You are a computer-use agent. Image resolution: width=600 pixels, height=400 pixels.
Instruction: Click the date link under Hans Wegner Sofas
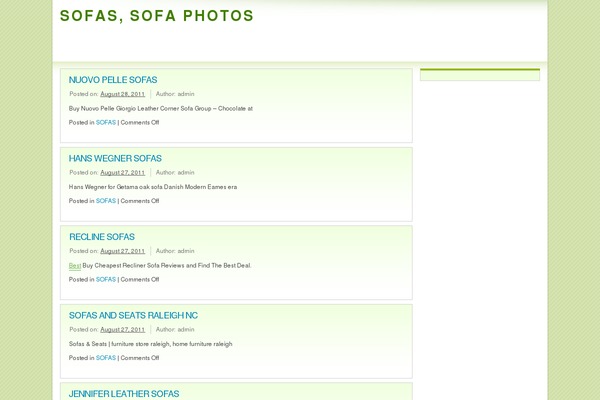tap(122, 172)
